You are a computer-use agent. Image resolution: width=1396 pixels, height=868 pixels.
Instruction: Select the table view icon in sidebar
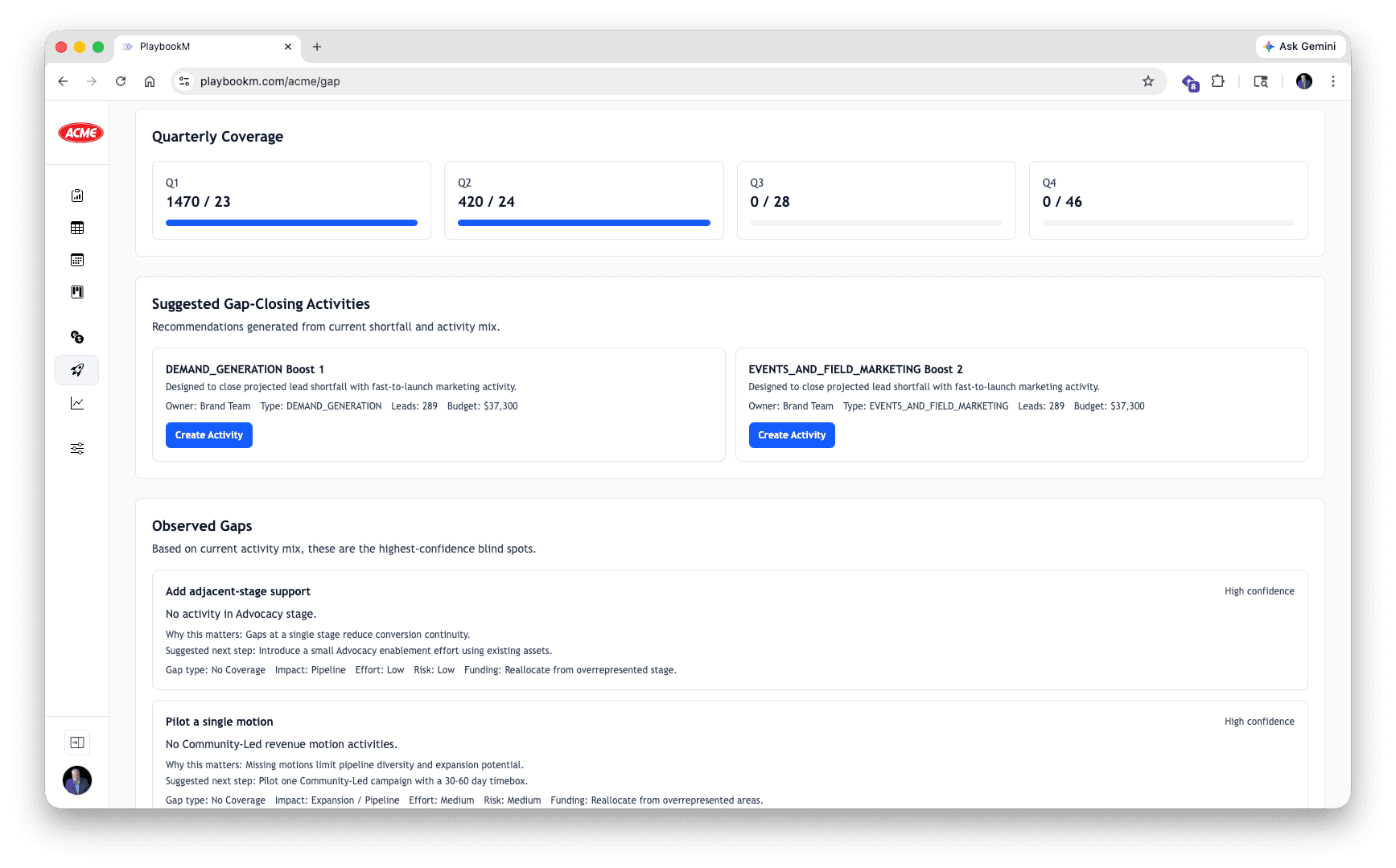click(76, 228)
